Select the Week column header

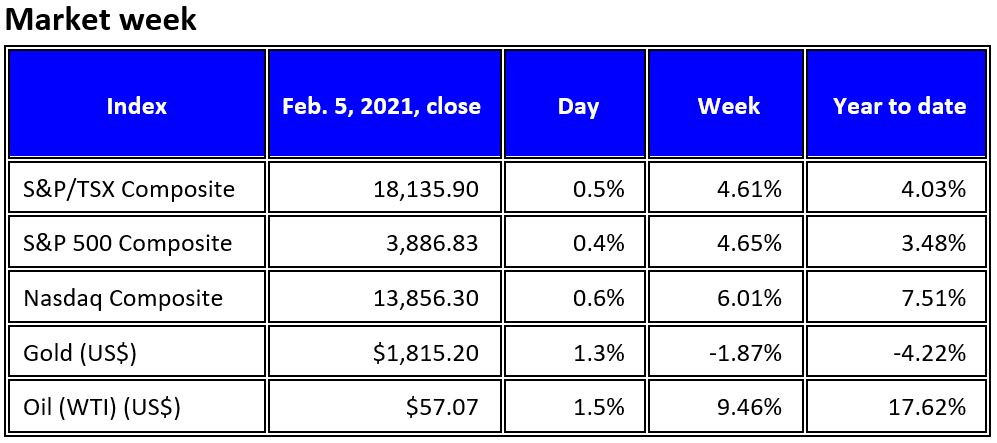coord(728,106)
